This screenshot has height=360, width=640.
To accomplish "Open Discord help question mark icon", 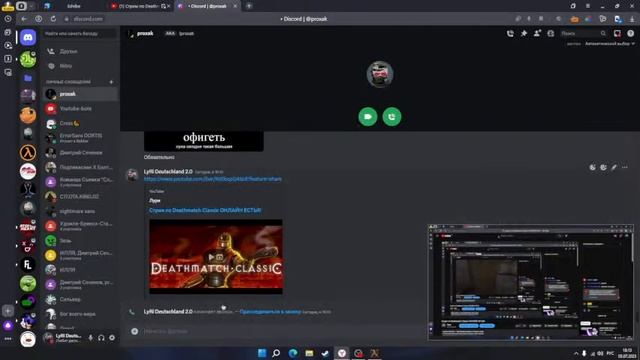I will click(x=631, y=33).
